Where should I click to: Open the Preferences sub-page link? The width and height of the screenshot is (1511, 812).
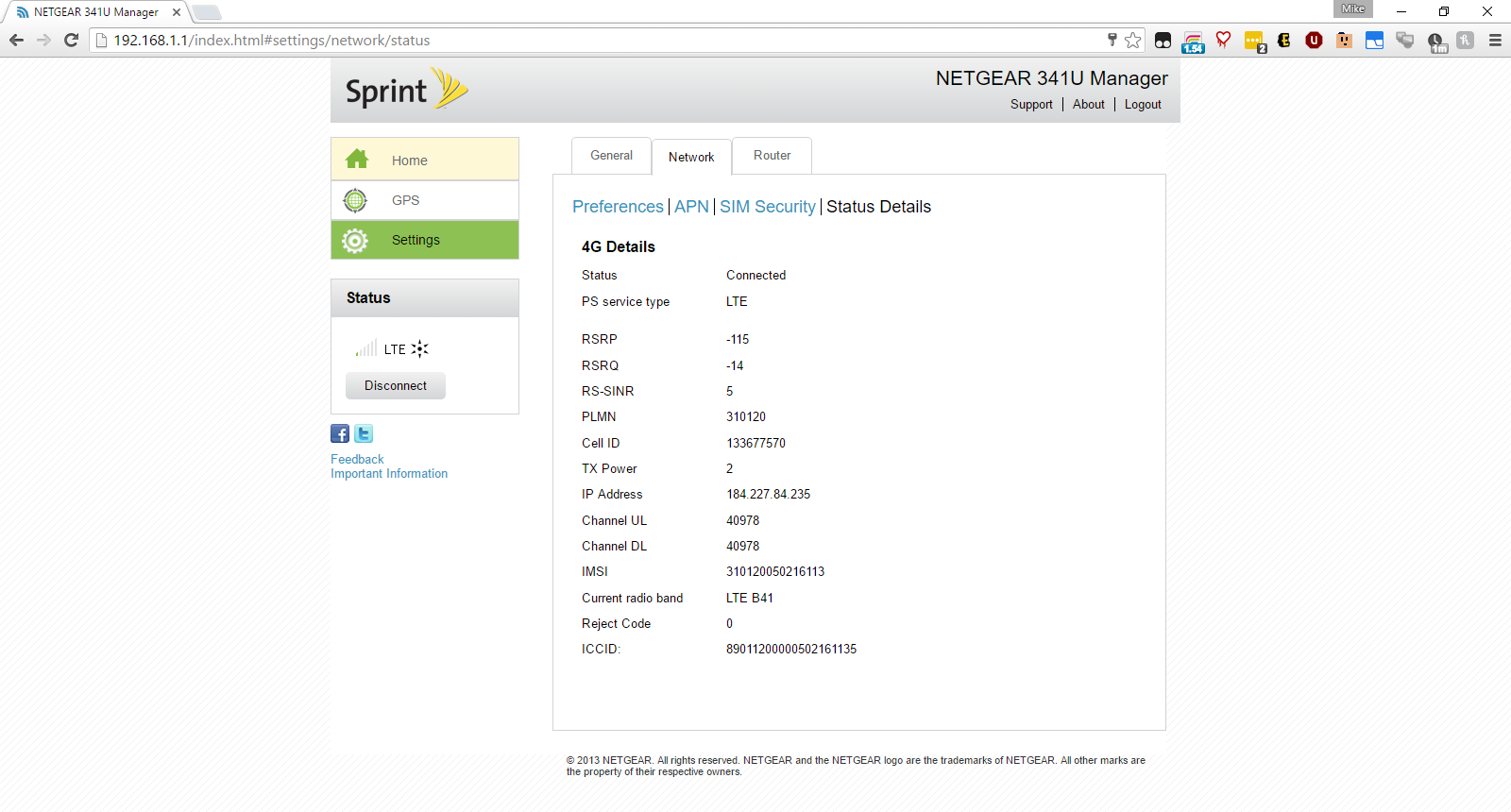pyautogui.click(x=618, y=207)
